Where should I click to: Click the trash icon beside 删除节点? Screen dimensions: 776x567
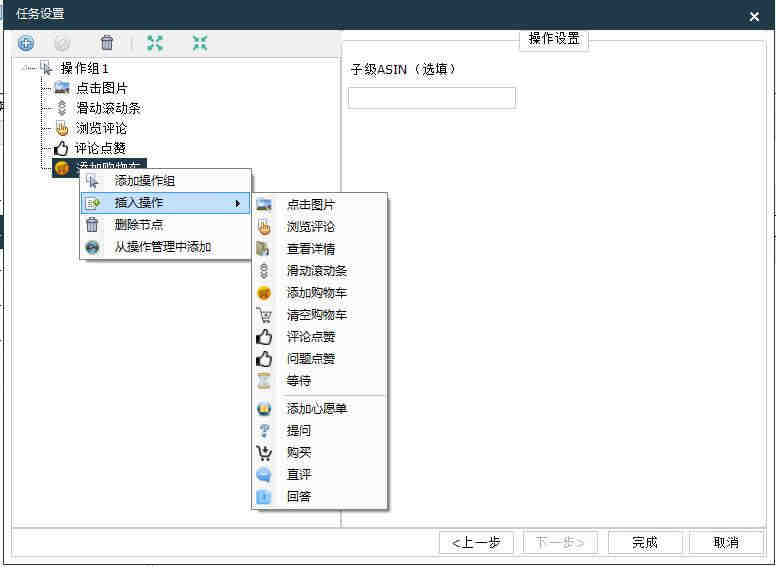[92, 225]
